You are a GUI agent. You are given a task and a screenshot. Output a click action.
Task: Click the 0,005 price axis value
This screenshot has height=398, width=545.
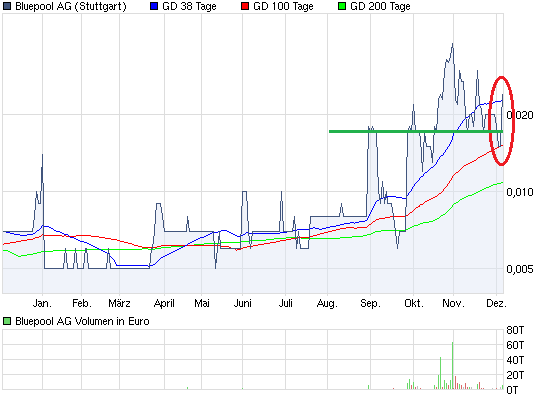(520, 269)
